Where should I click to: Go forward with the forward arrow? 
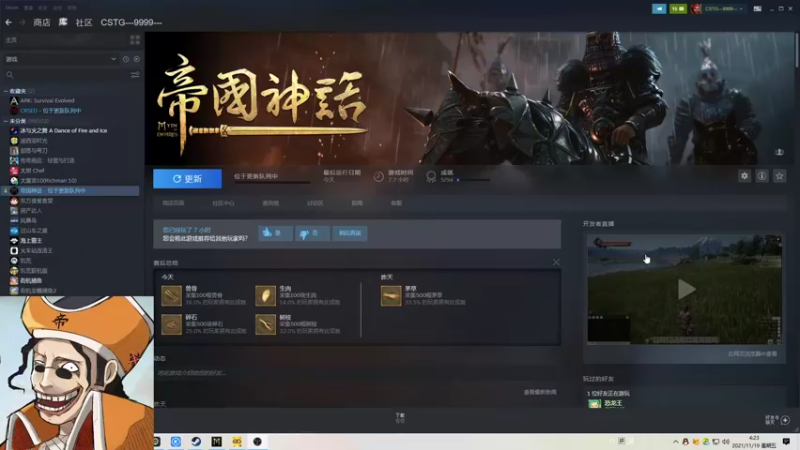[x=22, y=22]
